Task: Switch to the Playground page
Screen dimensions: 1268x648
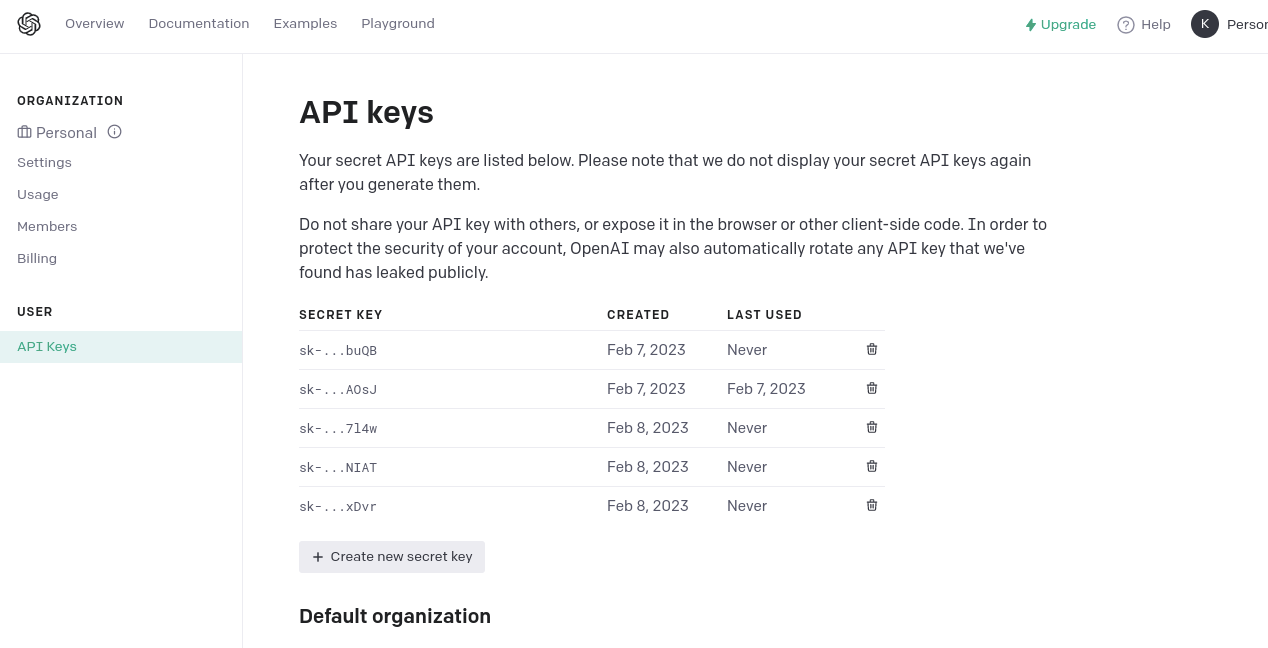Action: click(398, 24)
